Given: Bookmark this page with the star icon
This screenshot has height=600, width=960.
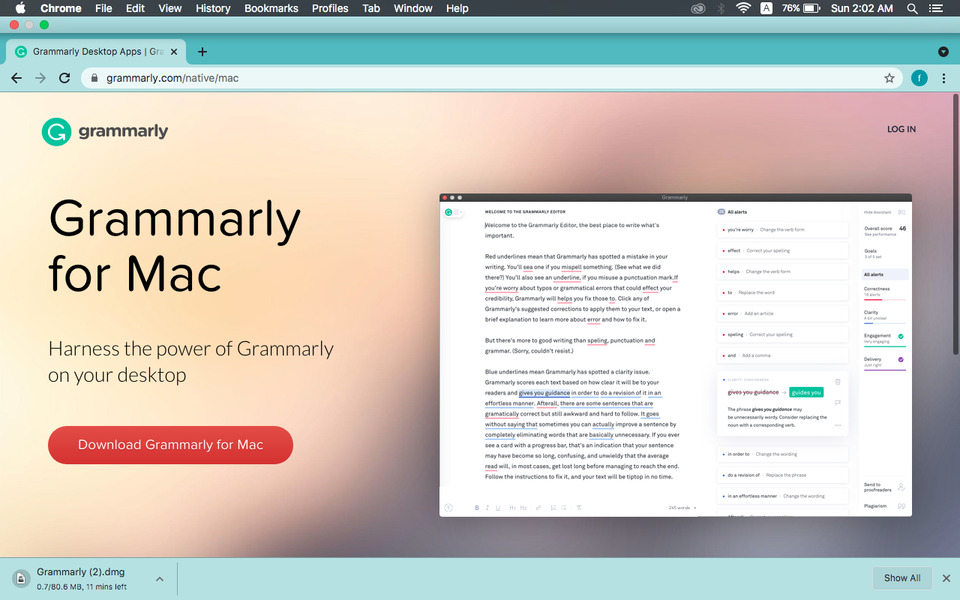Looking at the screenshot, I should point(889,78).
